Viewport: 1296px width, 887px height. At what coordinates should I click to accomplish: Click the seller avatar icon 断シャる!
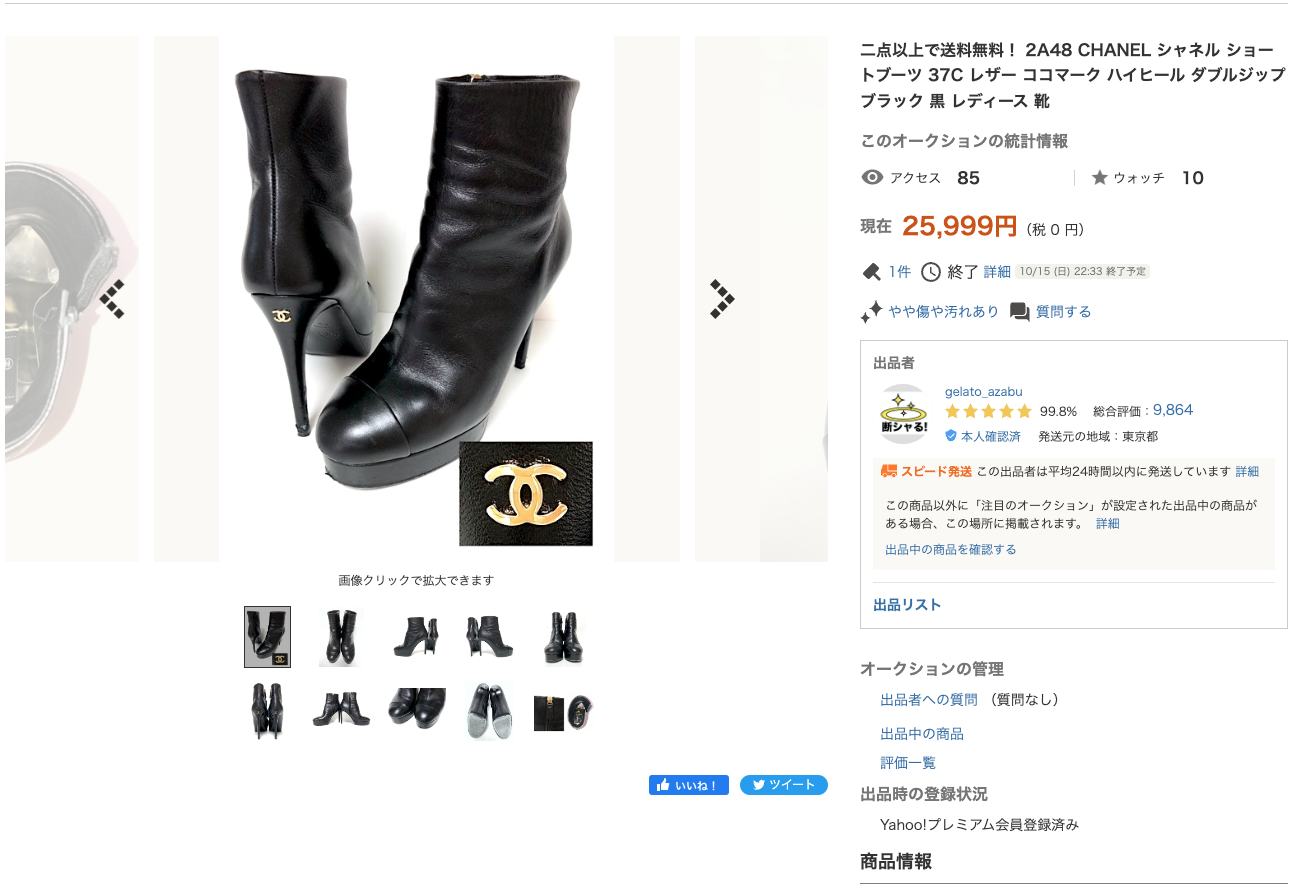pyautogui.click(x=904, y=414)
